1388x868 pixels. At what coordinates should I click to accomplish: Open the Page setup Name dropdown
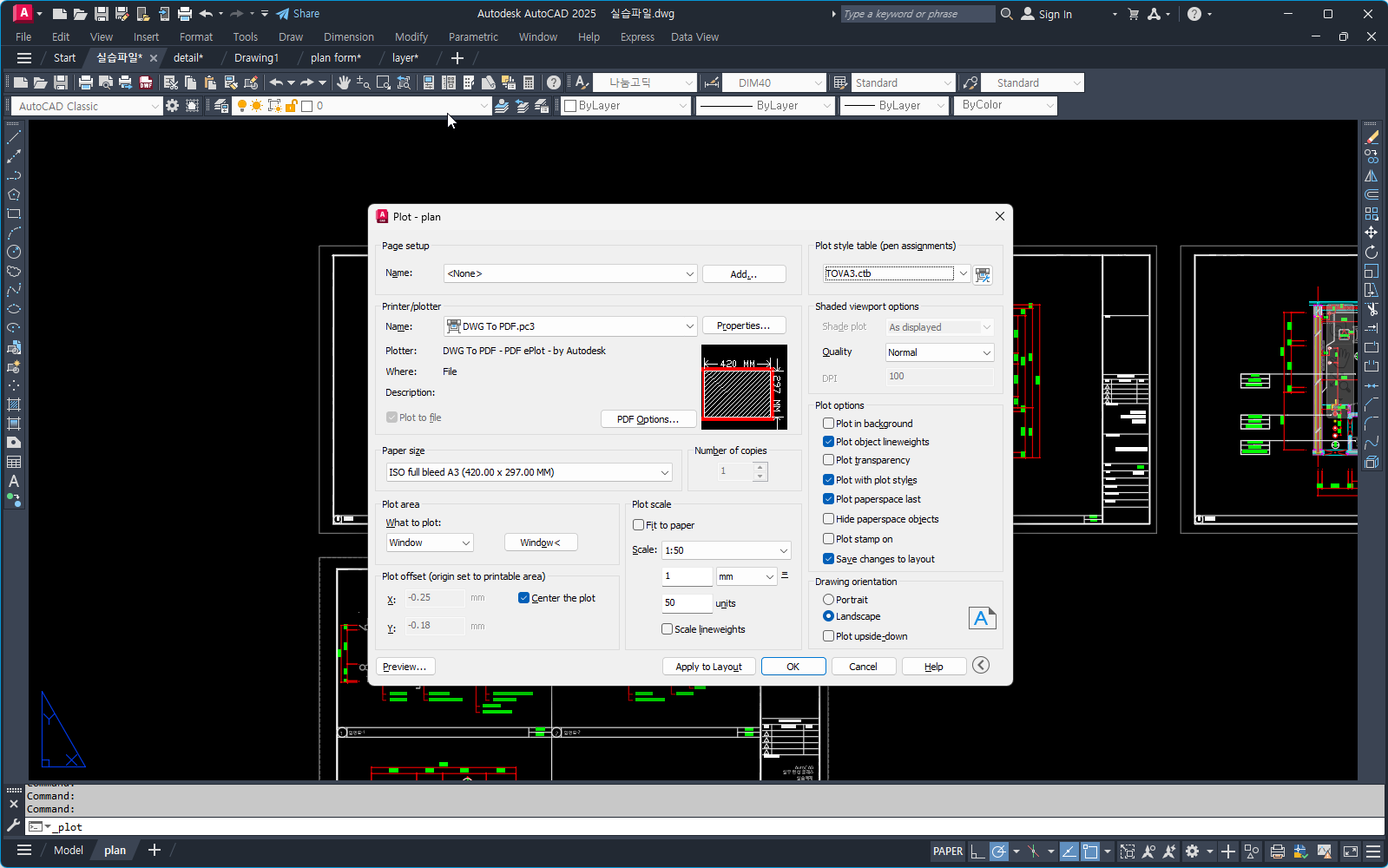point(570,273)
